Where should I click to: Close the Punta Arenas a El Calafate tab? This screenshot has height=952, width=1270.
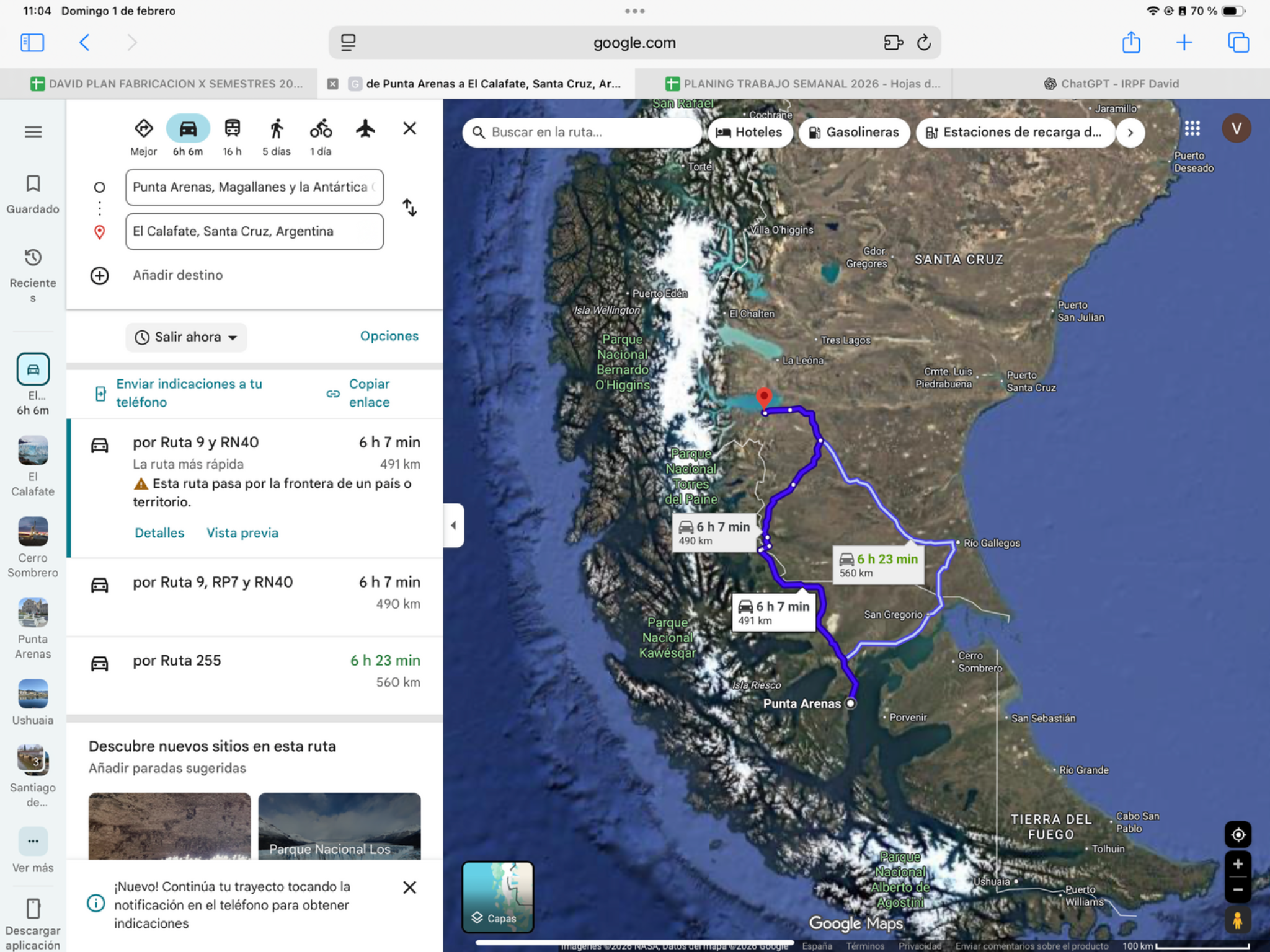[x=333, y=84]
